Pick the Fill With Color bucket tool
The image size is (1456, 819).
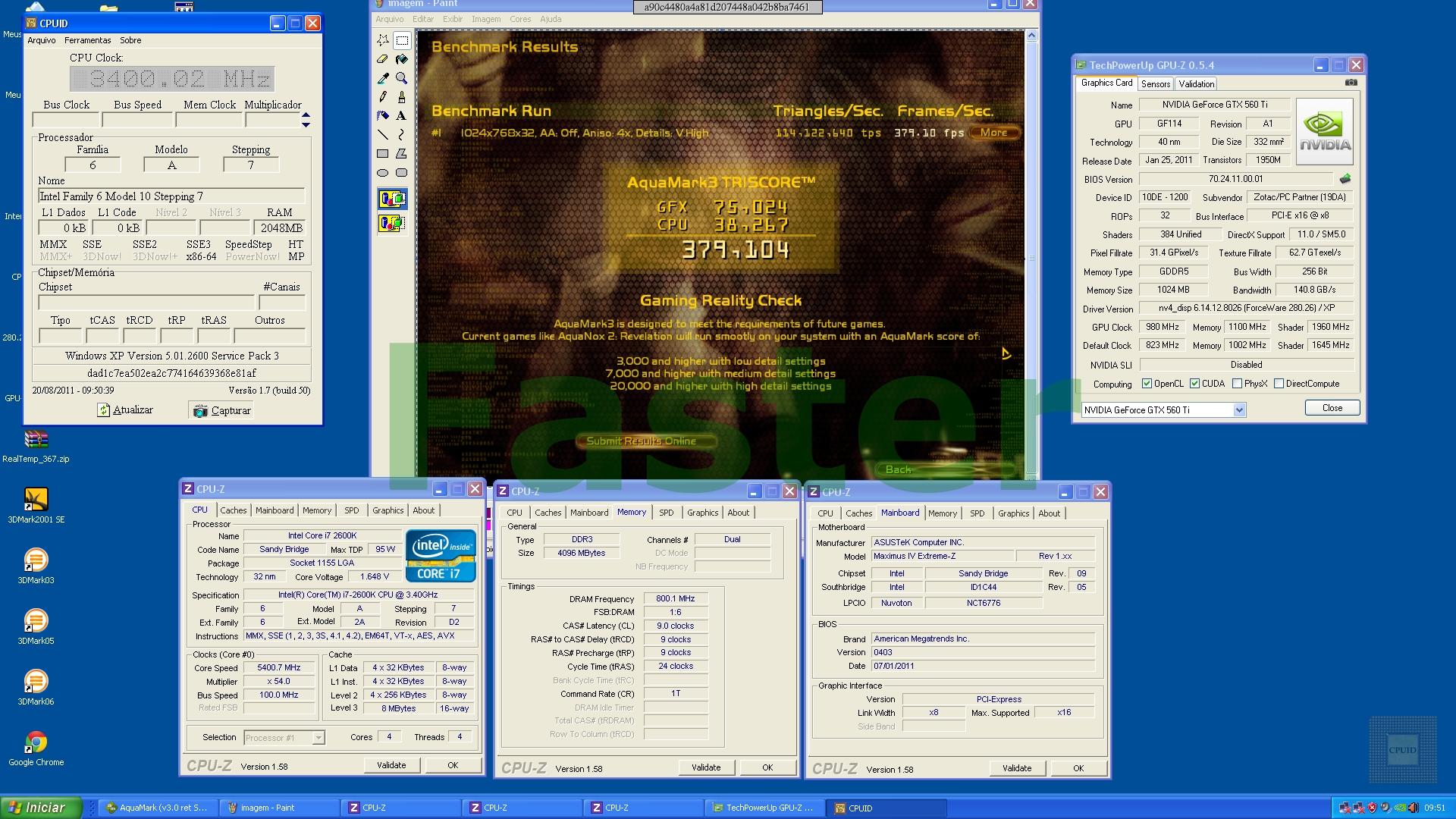[x=402, y=59]
